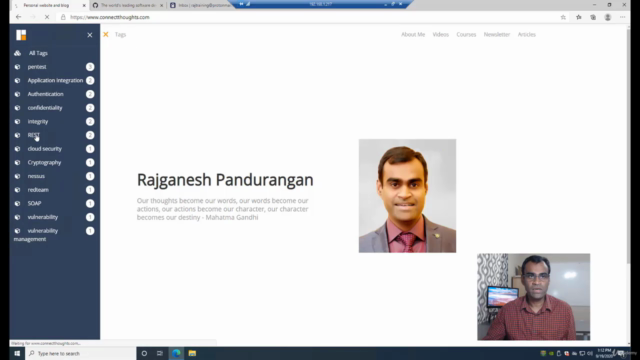This screenshot has width=640, height=360.
Task: Choose the REST tag
Action: pyautogui.click(x=33, y=135)
